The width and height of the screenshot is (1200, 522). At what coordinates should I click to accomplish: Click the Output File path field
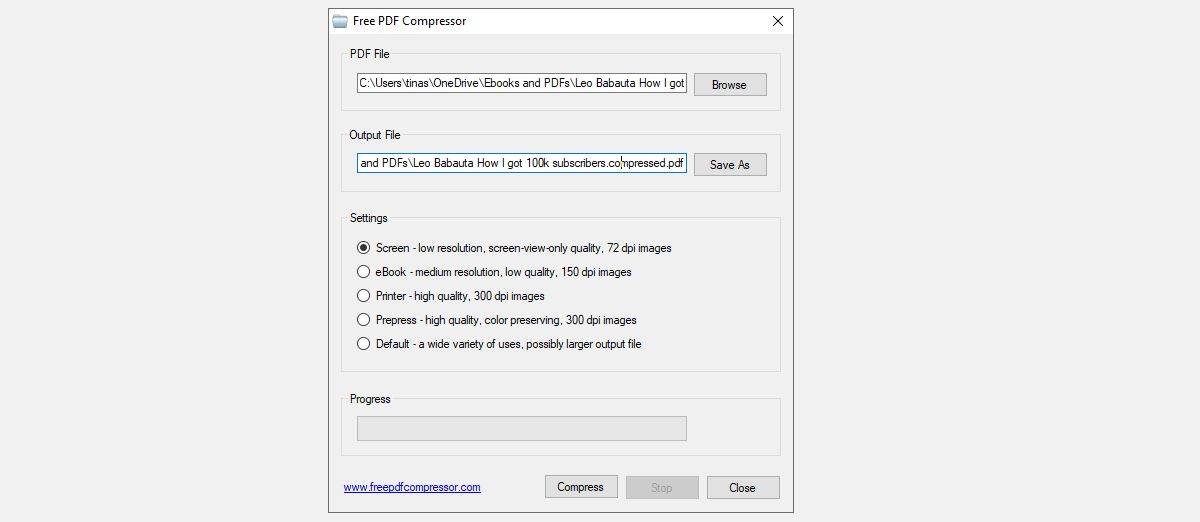[521, 163]
